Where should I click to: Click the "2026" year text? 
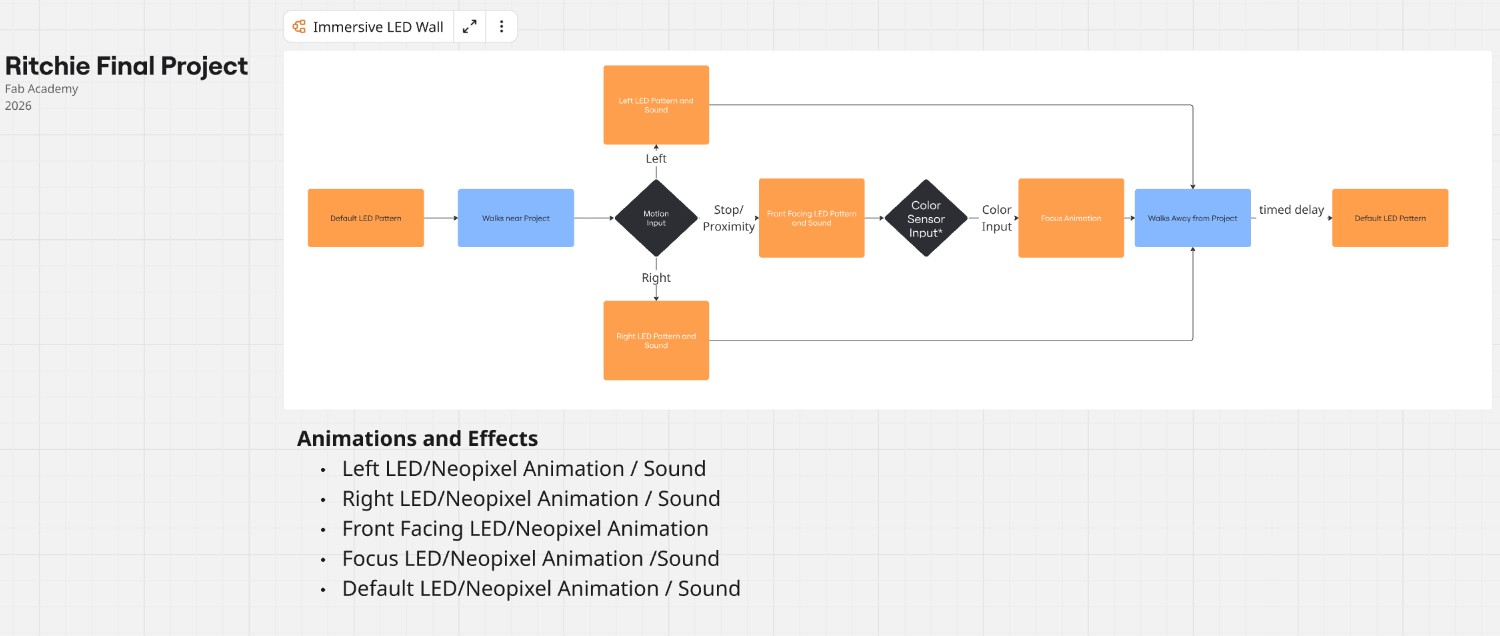tap(18, 106)
